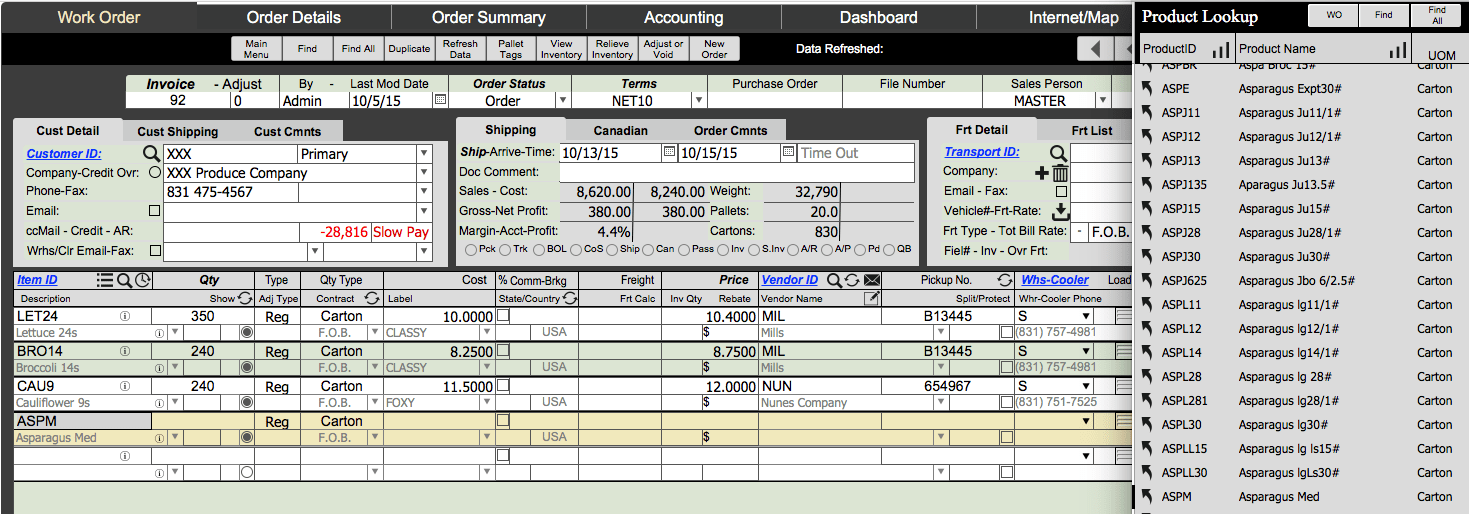Go to previous record arrow
The height and width of the screenshot is (514, 1469).
click(1096, 48)
